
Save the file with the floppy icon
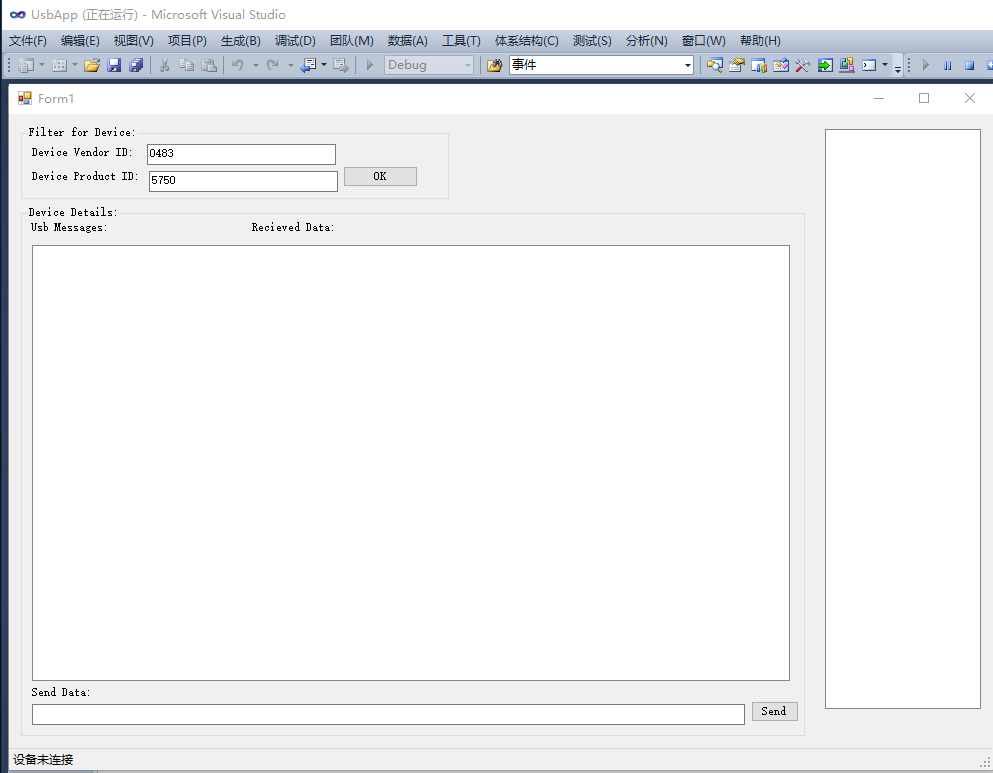pyautogui.click(x=114, y=65)
